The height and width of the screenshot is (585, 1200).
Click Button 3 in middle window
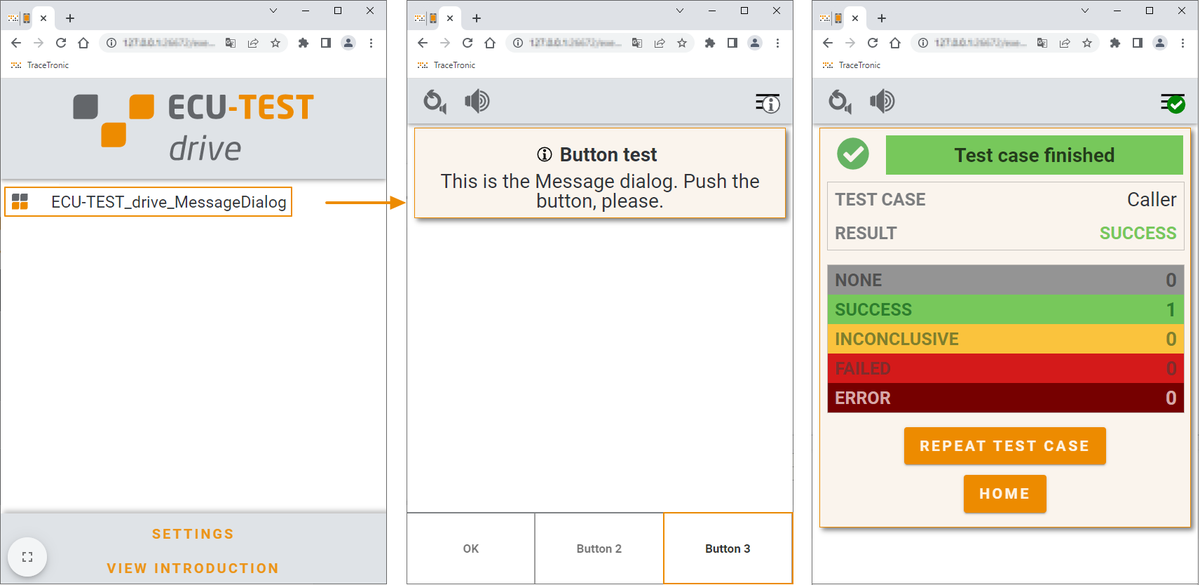(x=728, y=548)
